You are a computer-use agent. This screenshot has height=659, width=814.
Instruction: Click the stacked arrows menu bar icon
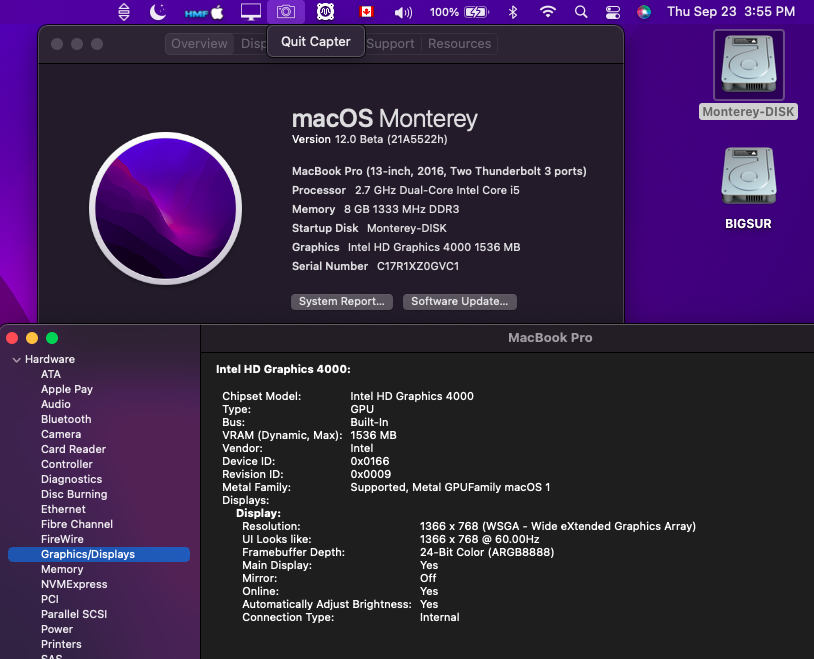tap(124, 11)
